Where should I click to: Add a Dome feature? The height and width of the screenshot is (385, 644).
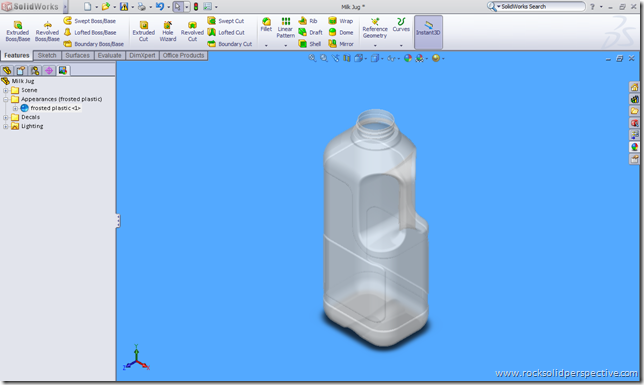(341, 32)
